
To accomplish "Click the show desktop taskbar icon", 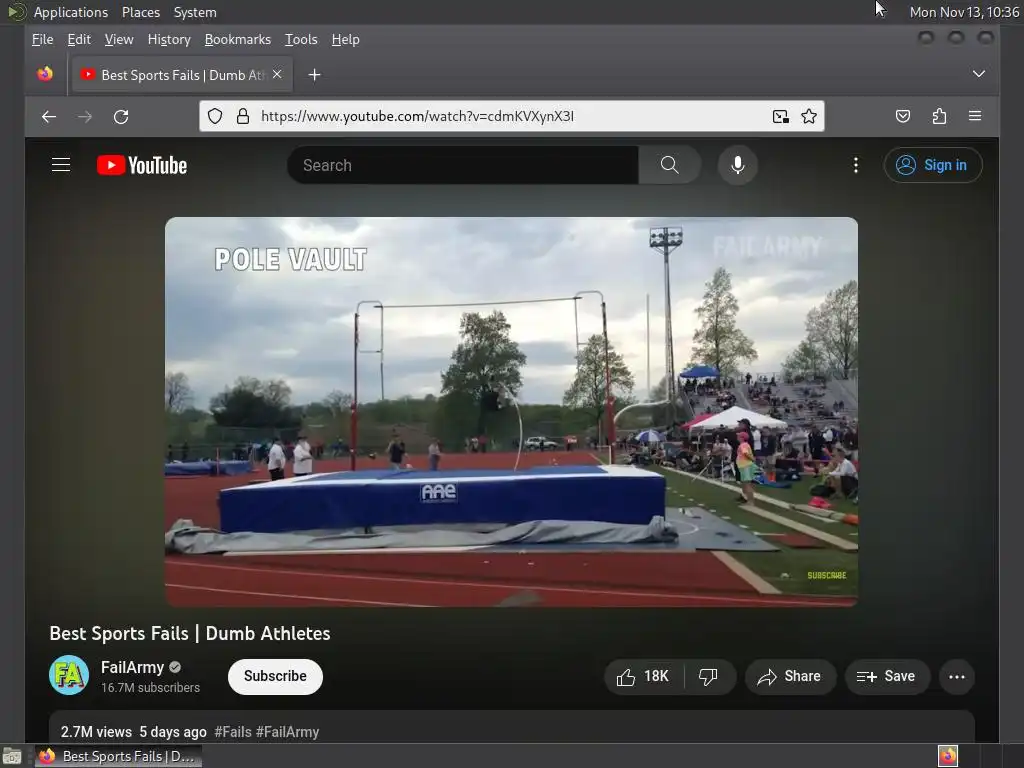I will [x=12, y=756].
